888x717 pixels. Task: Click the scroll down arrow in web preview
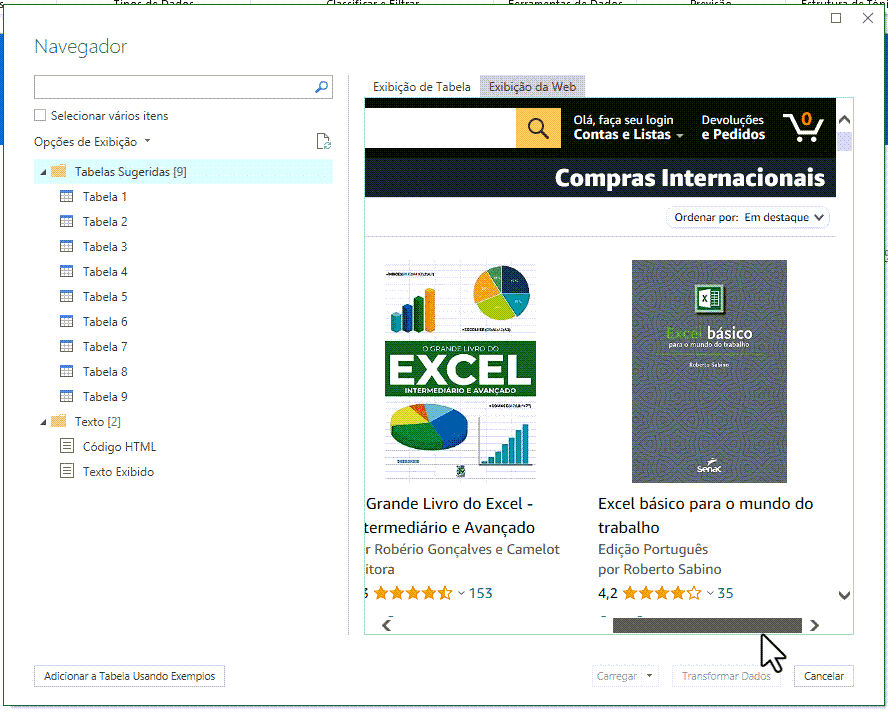tap(844, 595)
